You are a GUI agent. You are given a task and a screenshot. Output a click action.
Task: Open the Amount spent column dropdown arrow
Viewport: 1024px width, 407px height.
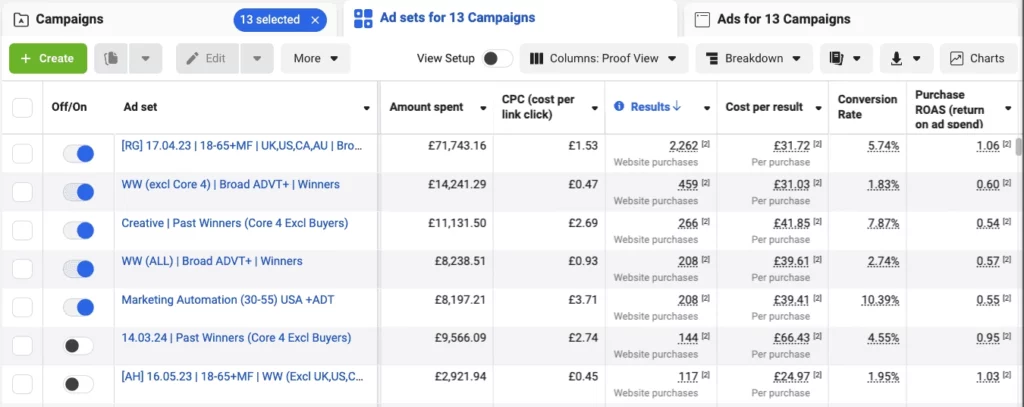click(x=483, y=108)
